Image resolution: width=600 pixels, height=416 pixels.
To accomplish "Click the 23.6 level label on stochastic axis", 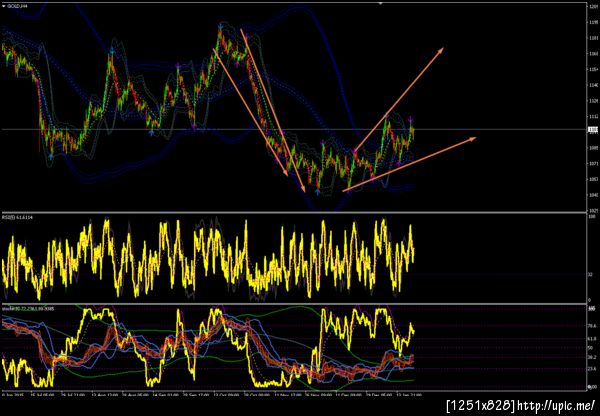I will pos(592,369).
